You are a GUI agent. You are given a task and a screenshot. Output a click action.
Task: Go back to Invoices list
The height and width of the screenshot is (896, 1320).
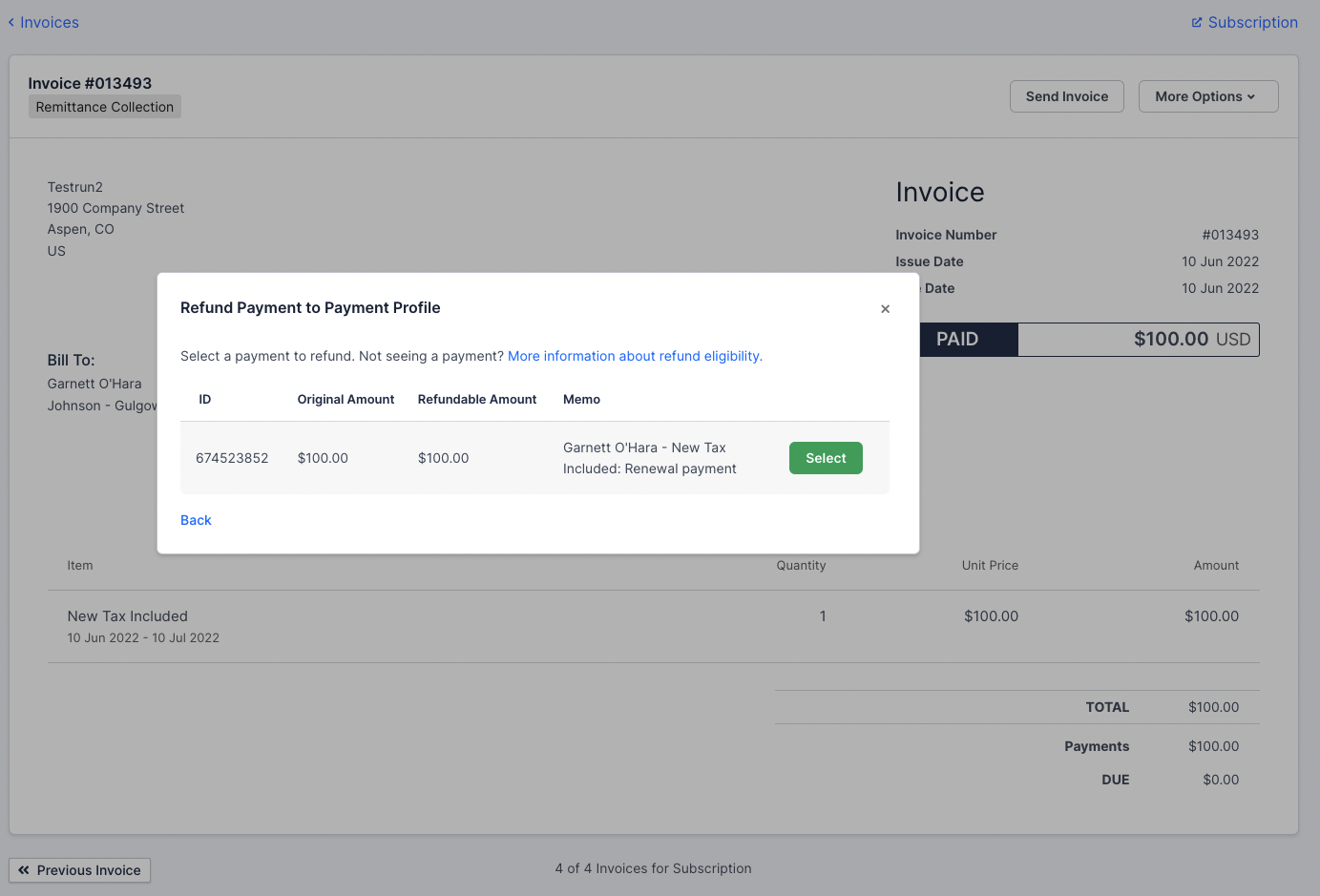point(49,22)
